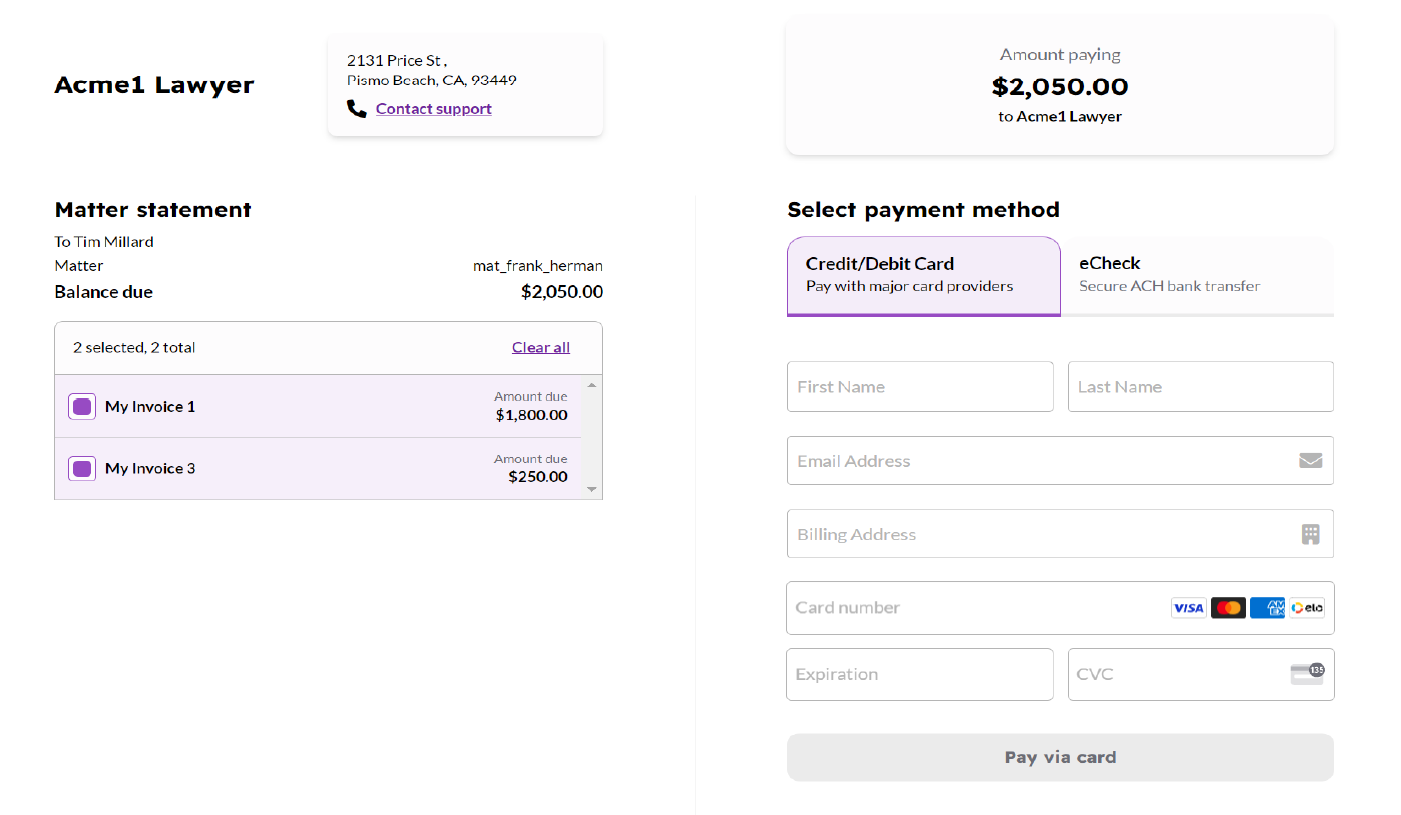
Task: Click the building icon in Billing Address field
Action: point(1310,534)
